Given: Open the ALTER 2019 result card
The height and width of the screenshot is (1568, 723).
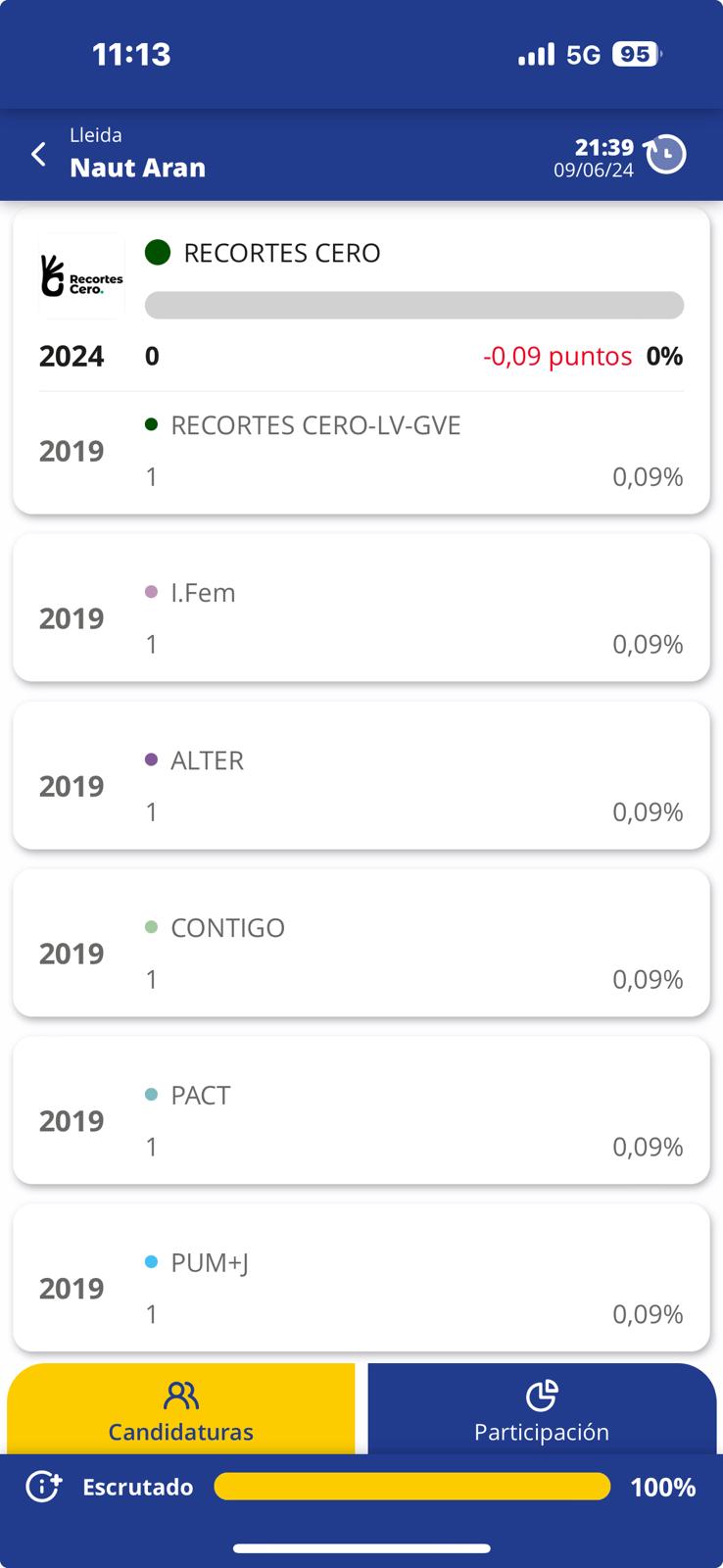Looking at the screenshot, I should click(x=361, y=785).
